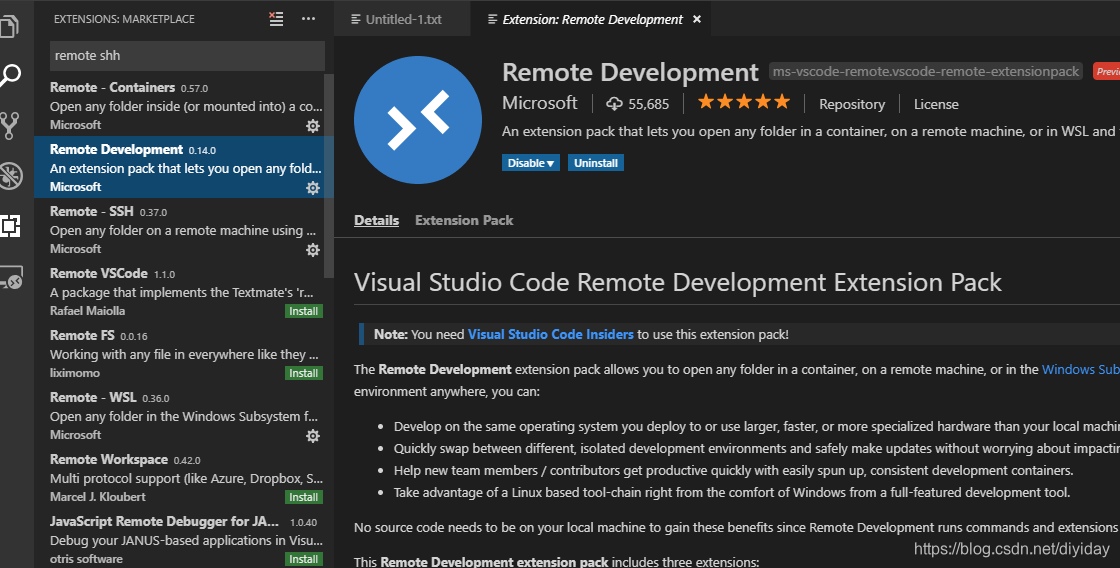Open Remote Explorer in activity bar
This screenshot has width=1120, height=568.
11,276
